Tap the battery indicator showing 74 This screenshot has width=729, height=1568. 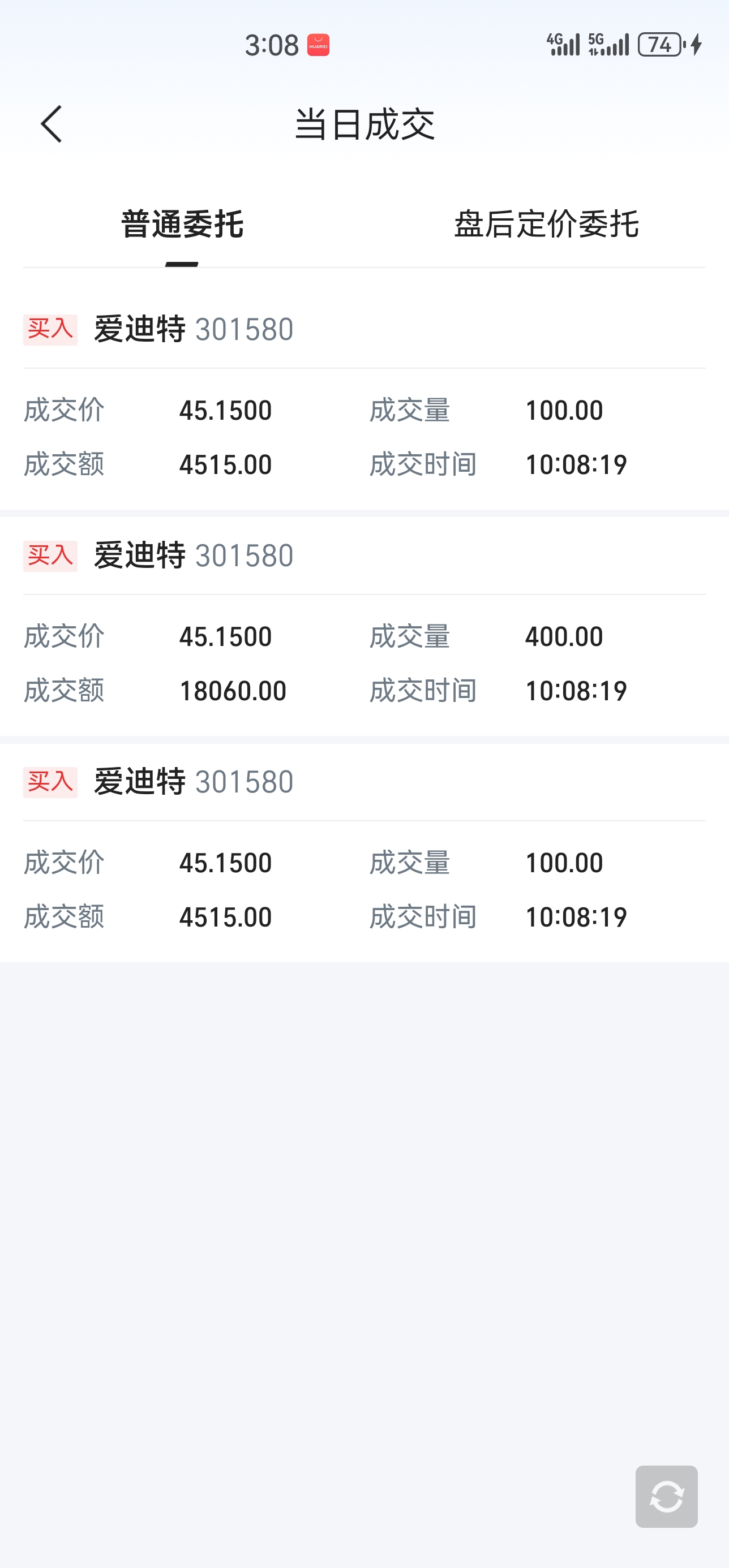[662, 45]
